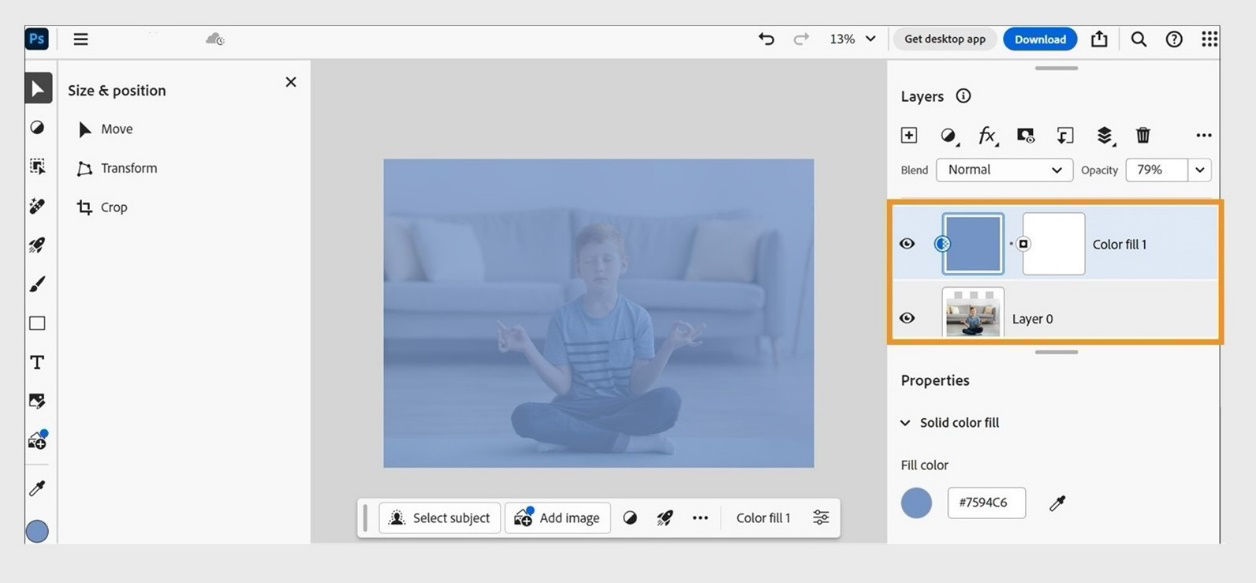Hide the Color fill 1 layer

(x=907, y=242)
